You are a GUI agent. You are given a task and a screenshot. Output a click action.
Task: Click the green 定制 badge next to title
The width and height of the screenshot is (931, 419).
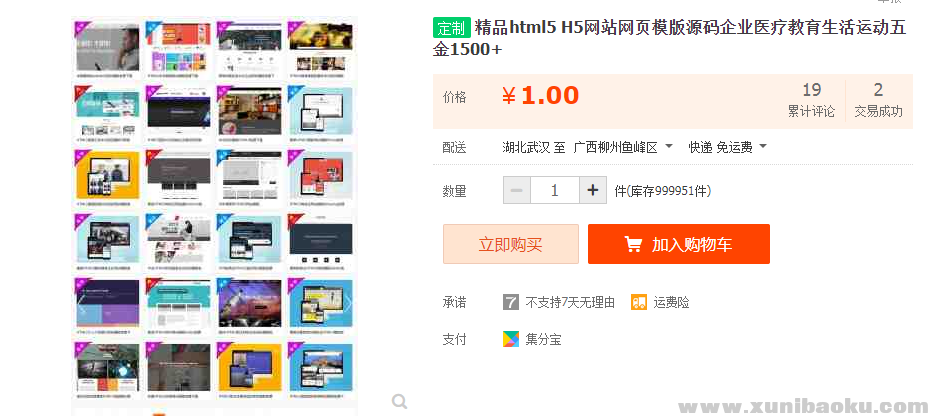(452, 28)
